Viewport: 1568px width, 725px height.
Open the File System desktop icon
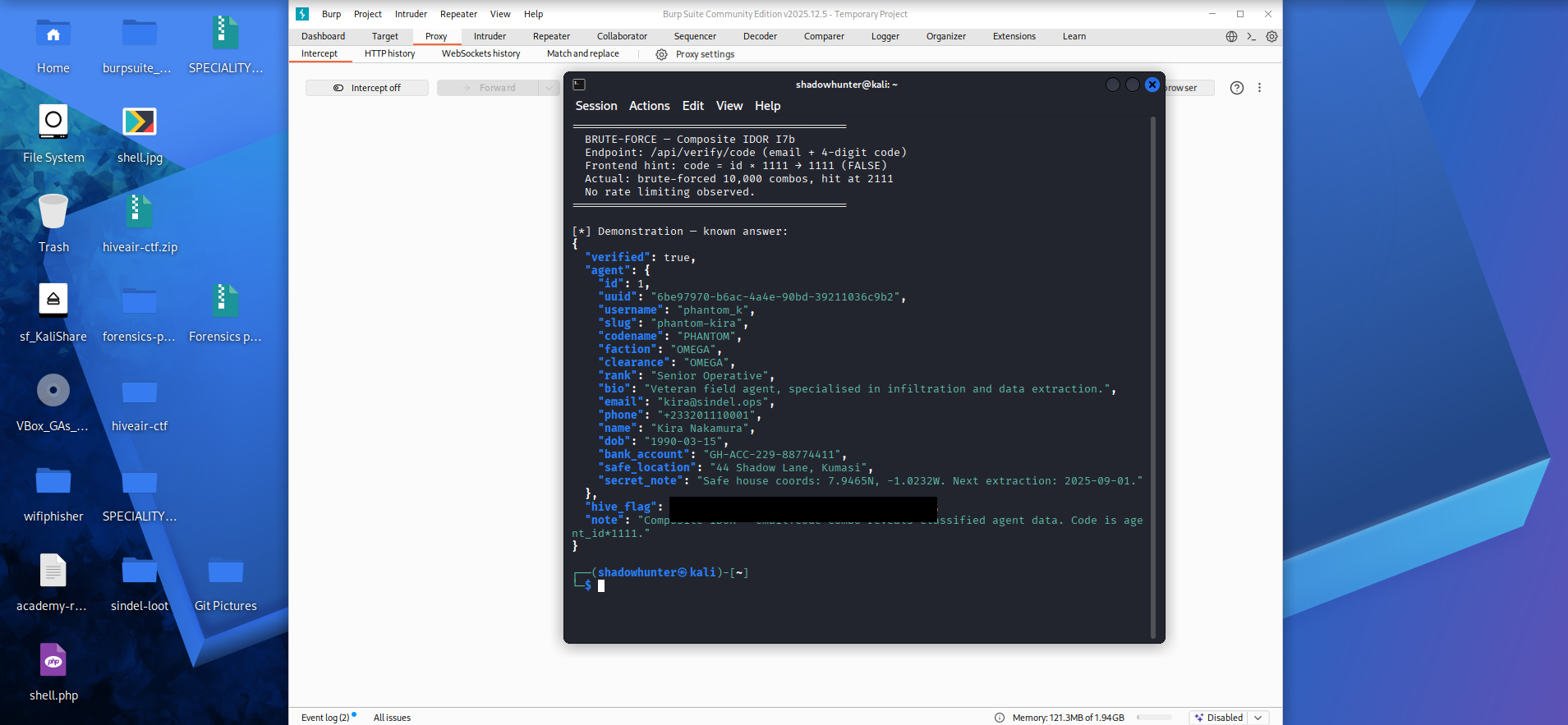point(53,122)
